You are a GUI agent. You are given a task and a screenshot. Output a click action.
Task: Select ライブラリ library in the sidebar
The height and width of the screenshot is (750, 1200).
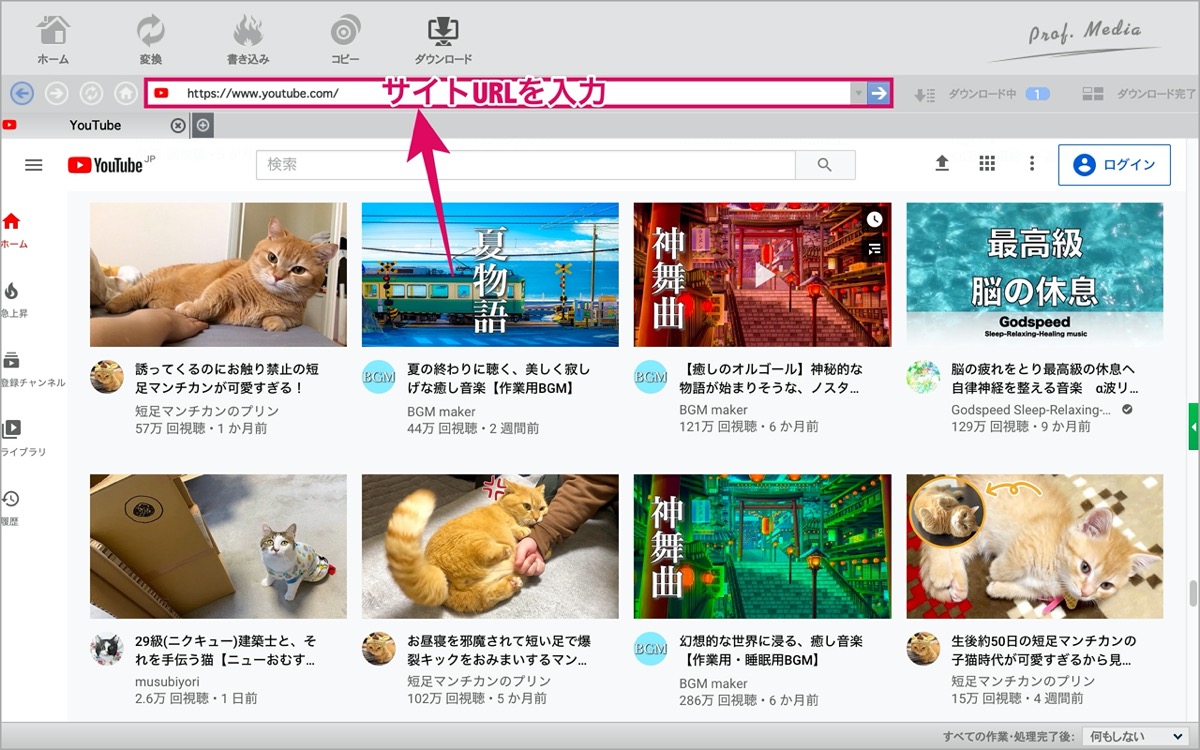pos(23,438)
